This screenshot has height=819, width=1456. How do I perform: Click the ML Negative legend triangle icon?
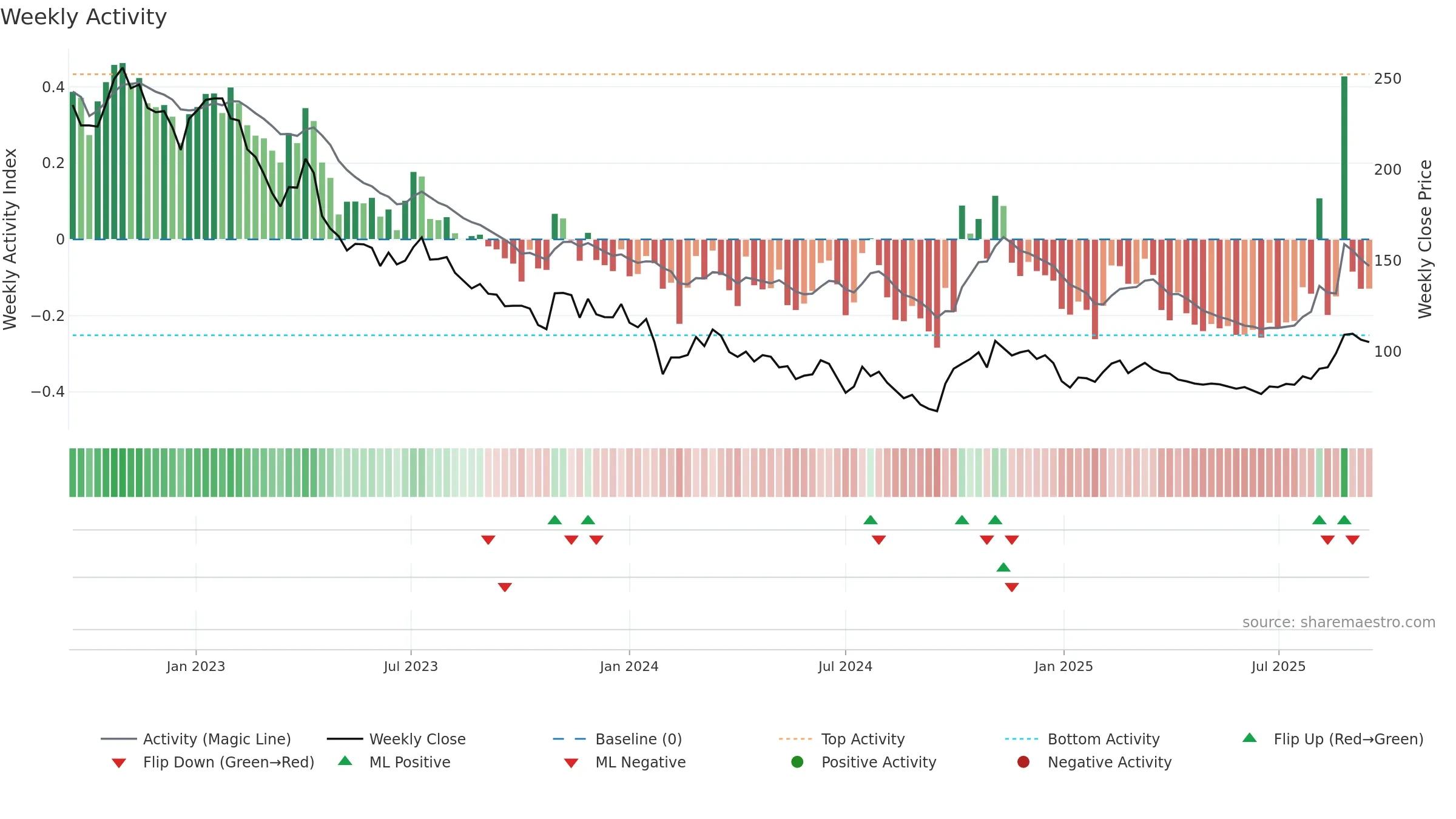[x=571, y=763]
